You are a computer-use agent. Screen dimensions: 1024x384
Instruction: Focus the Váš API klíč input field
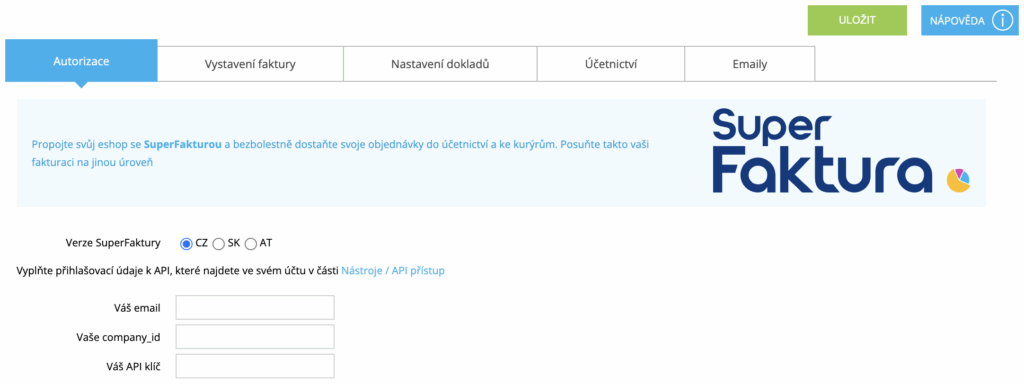pyautogui.click(x=255, y=366)
